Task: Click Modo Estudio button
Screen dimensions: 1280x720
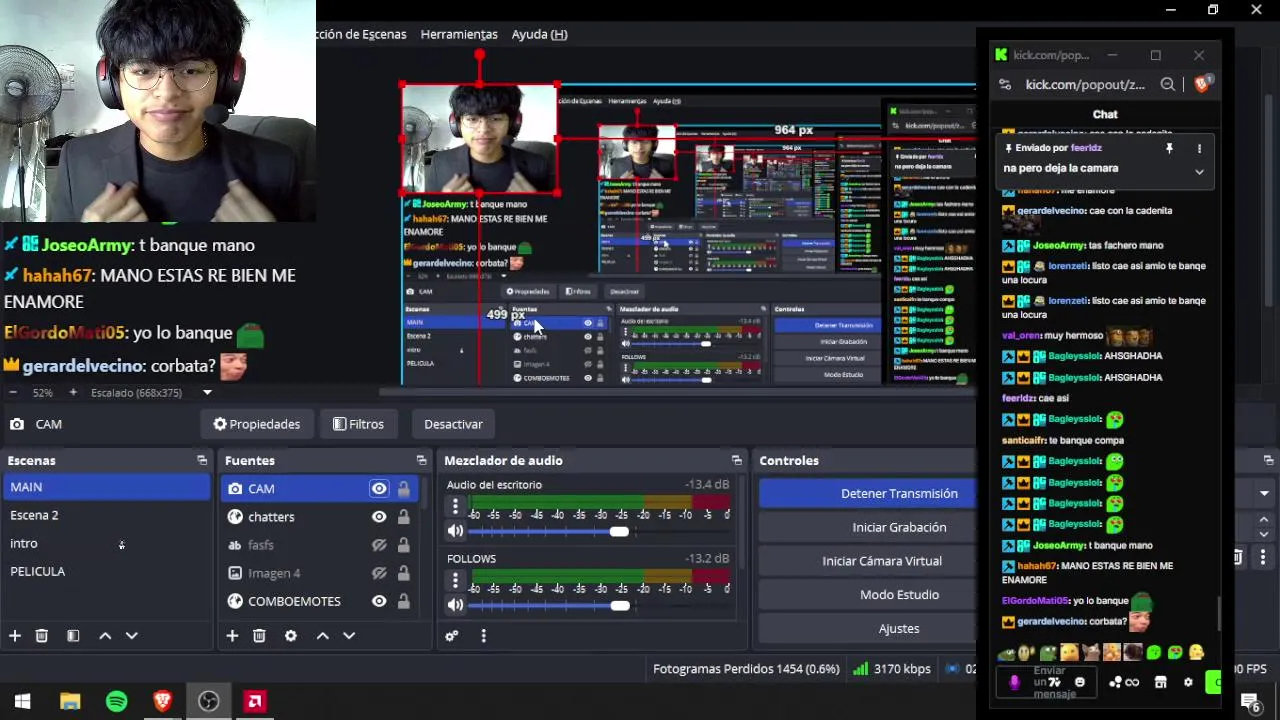Action: [867, 595]
